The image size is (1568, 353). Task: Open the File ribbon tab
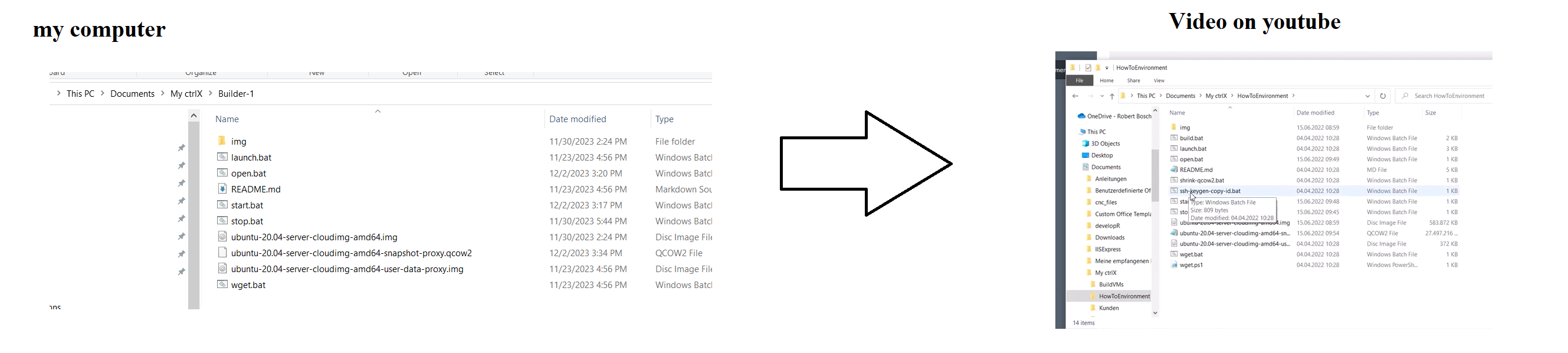1079,80
